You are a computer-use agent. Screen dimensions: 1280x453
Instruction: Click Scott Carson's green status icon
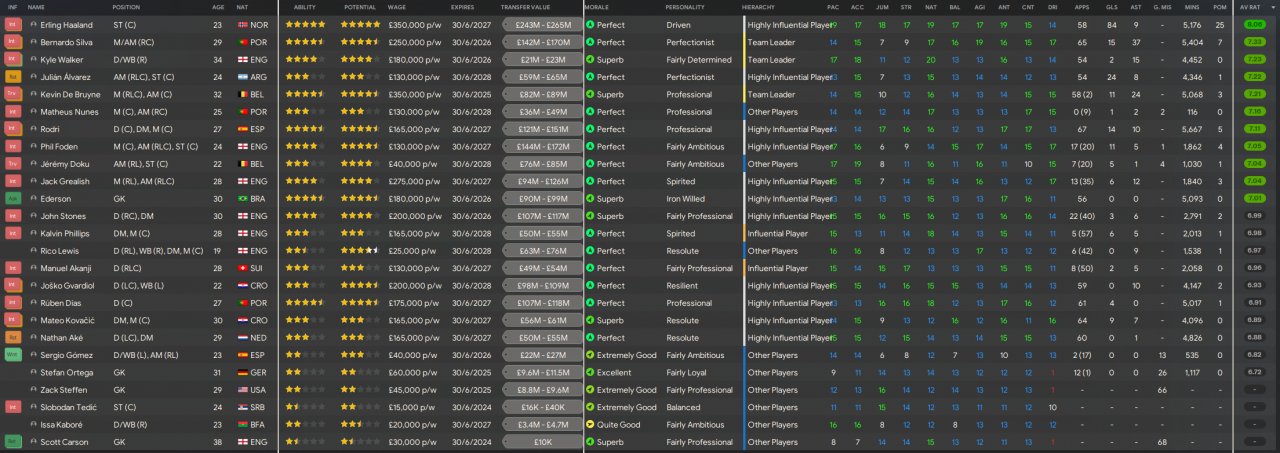click(x=13, y=442)
